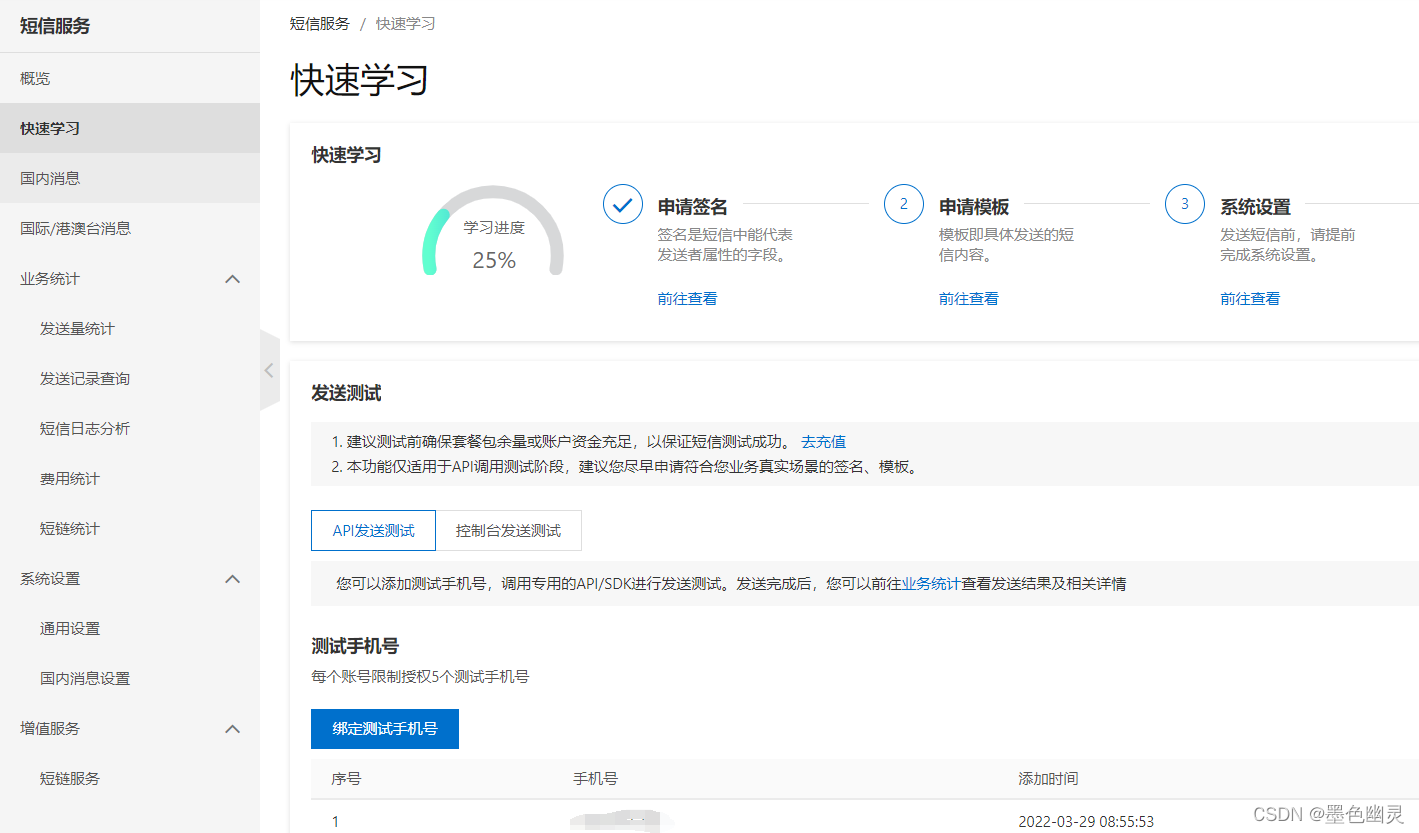Click the 短信服务 breadcrumb link

tap(320, 23)
